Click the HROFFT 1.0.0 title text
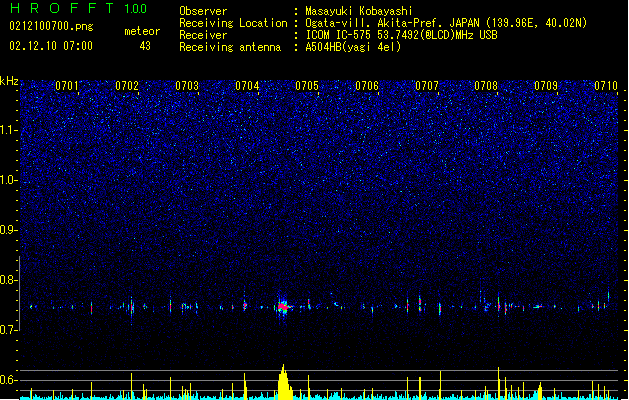The height and width of the screenshot is (400, 629). click(x=79, y=8)
